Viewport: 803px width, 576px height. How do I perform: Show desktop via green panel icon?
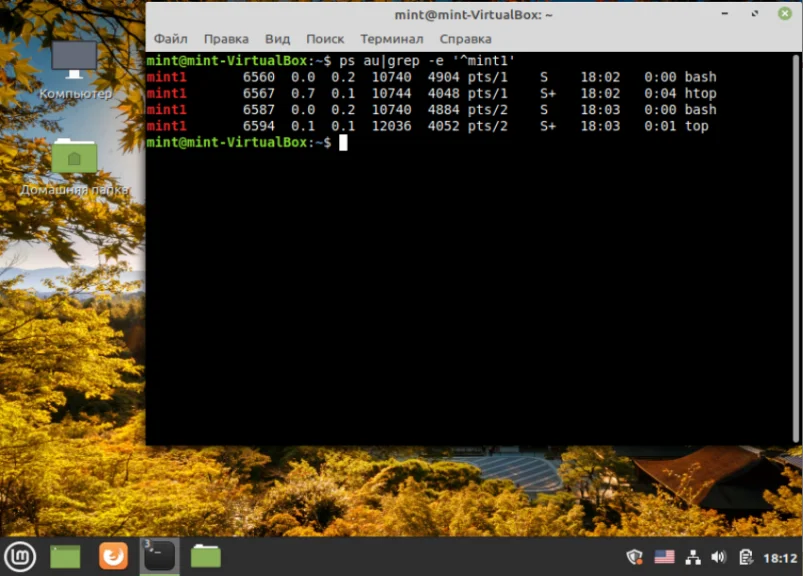[65, 557]
